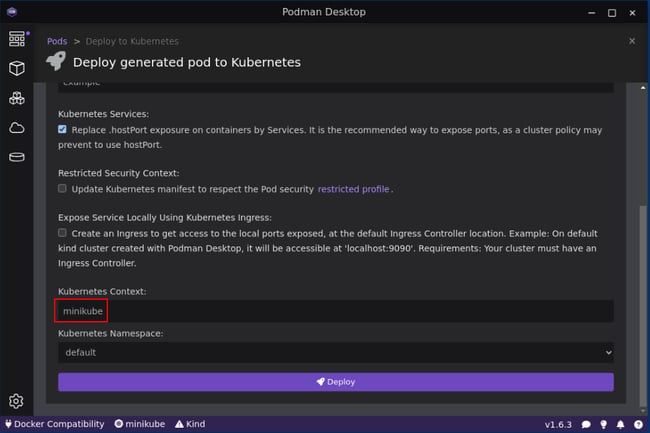The height and width of the screenshot is (433, 650).
Task: Enable Create an Ingress checkbox
Action: [63, 232]
